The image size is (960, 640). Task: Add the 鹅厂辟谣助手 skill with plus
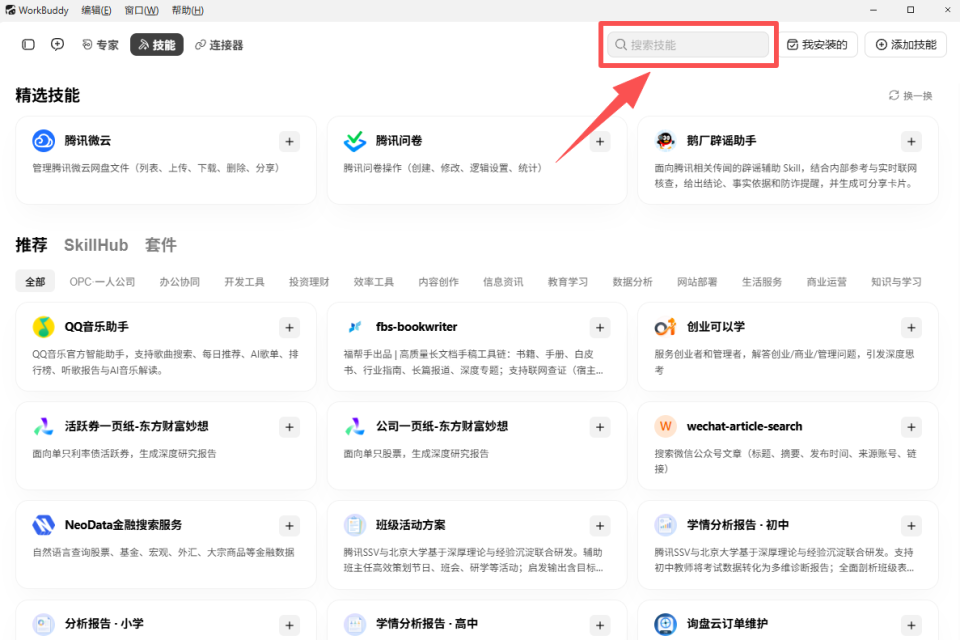click(x=912, y=141)
